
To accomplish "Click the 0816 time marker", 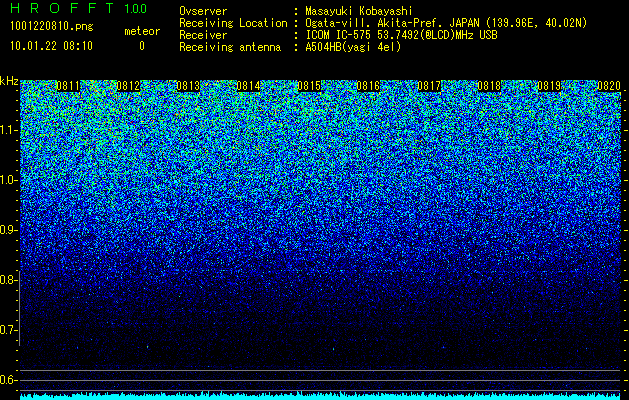I will coord(368,86).
